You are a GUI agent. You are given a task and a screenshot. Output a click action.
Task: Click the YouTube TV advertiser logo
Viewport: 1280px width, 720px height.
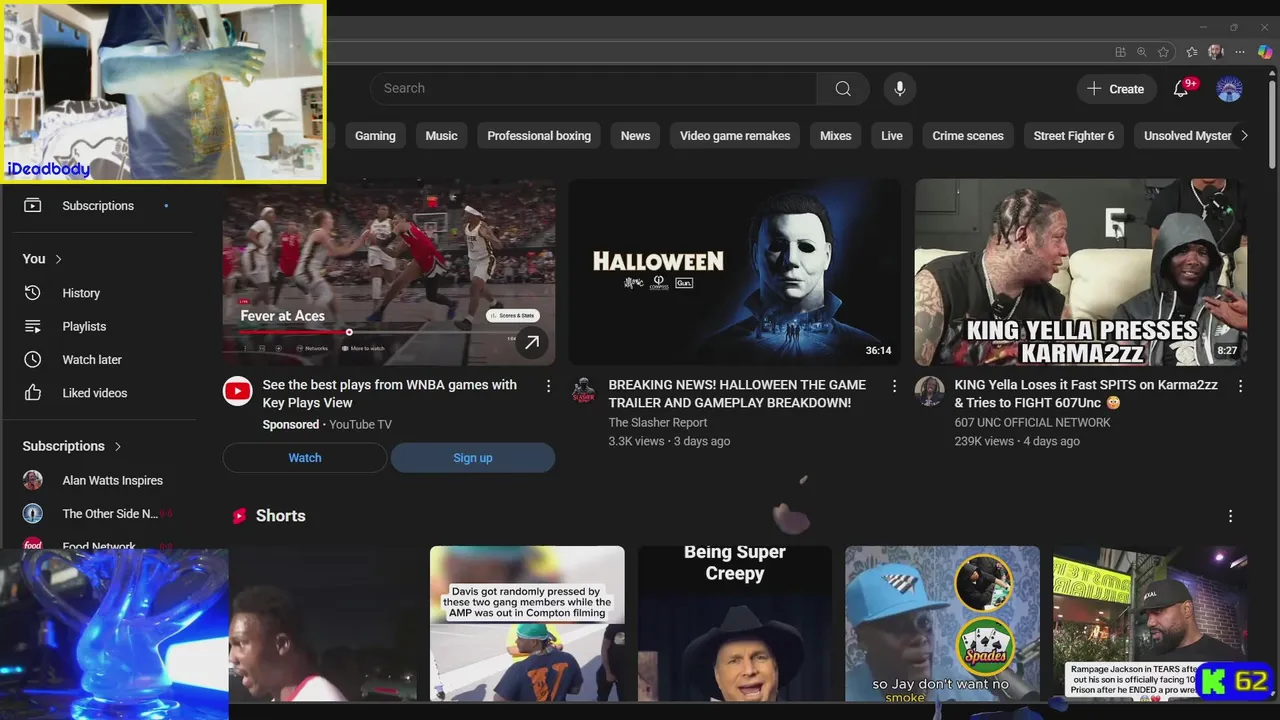coord(237,391)
